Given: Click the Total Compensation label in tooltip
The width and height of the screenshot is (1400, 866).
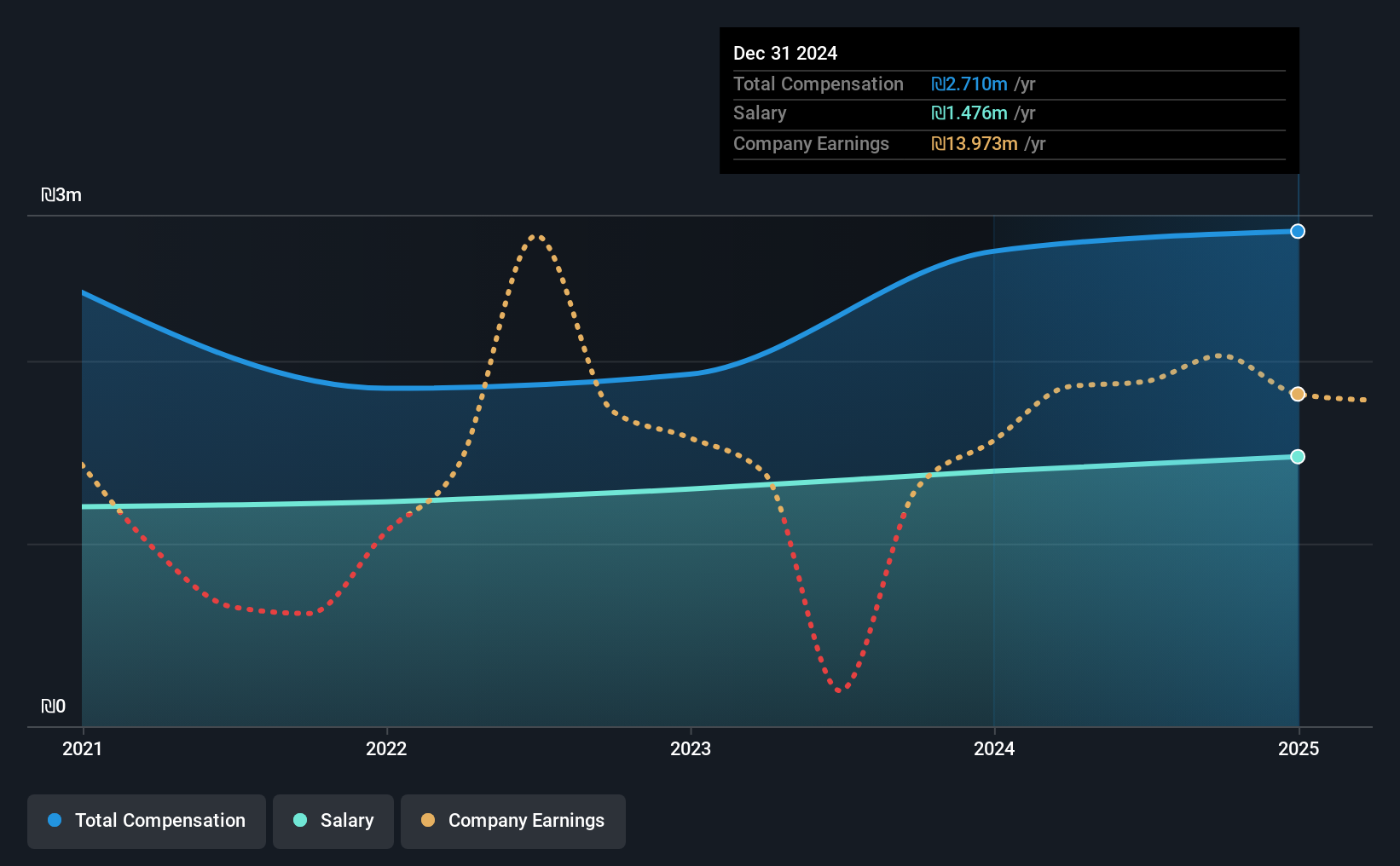Looking at the screenshot, I should tap(819, 84).
